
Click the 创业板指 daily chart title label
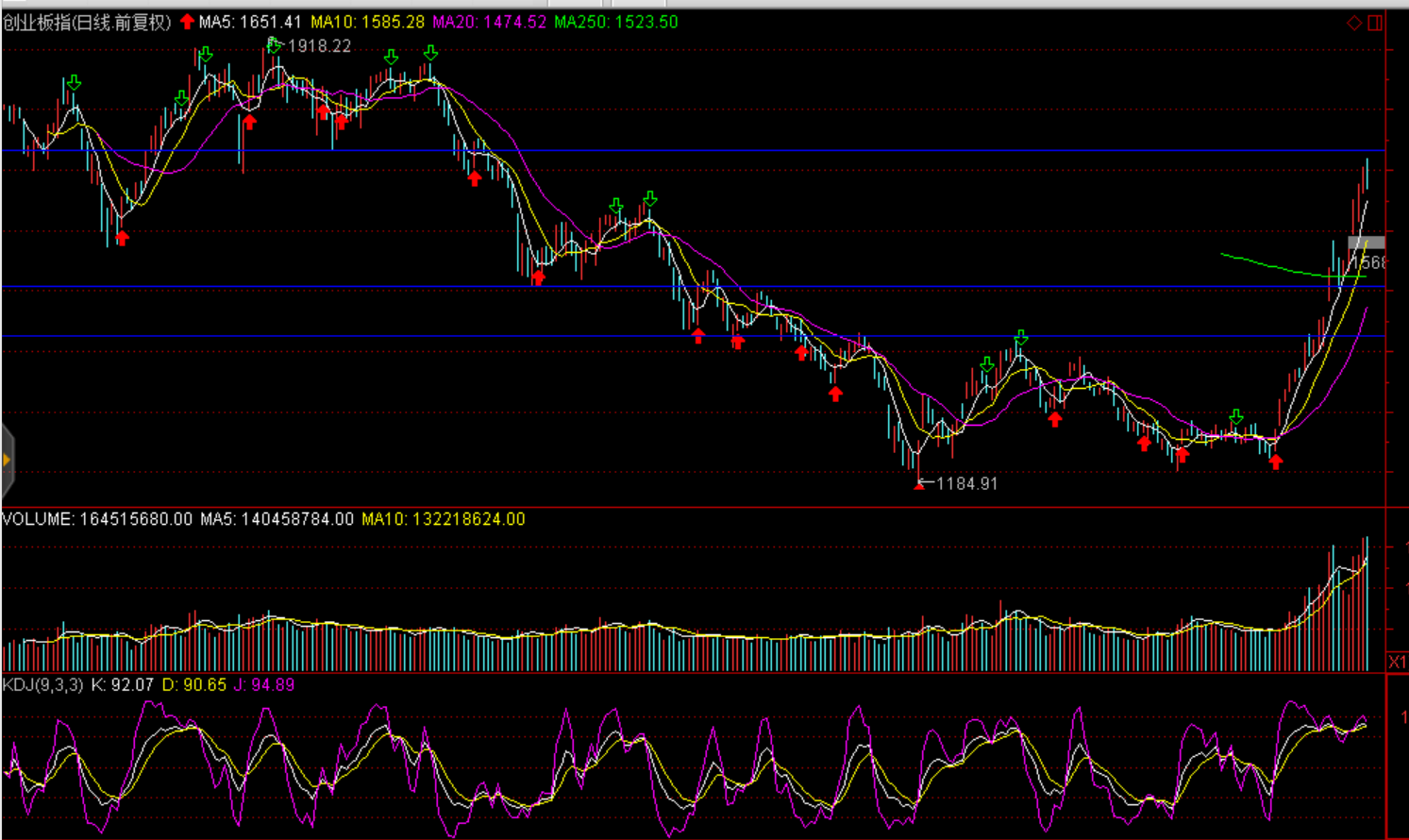pos(87,22)
